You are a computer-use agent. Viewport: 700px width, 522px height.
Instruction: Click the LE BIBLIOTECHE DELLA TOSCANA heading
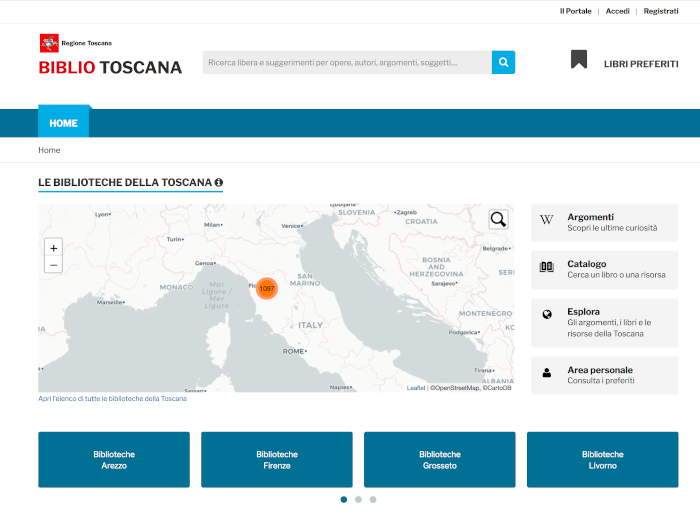click(x=125, y=182)
